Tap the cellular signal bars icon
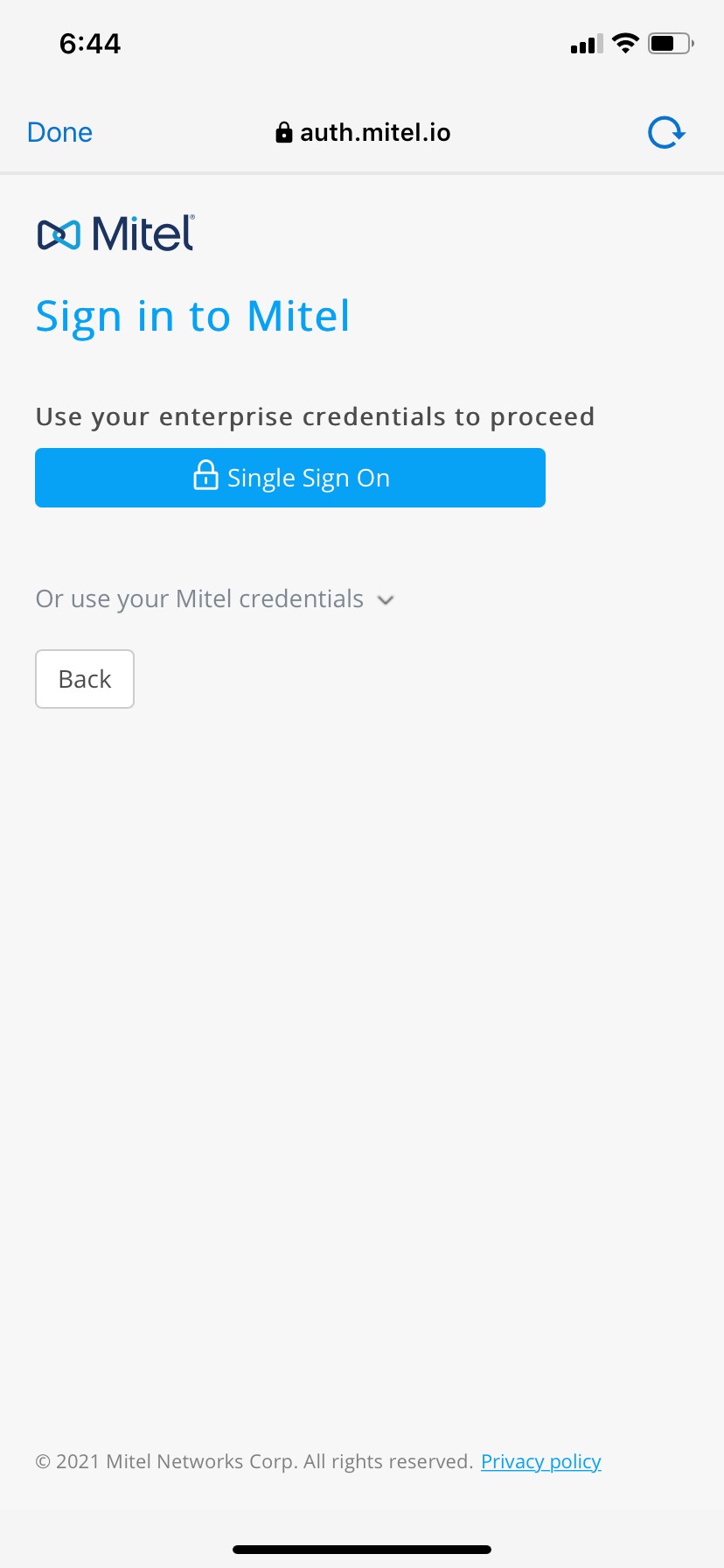 tap(586, 44)
